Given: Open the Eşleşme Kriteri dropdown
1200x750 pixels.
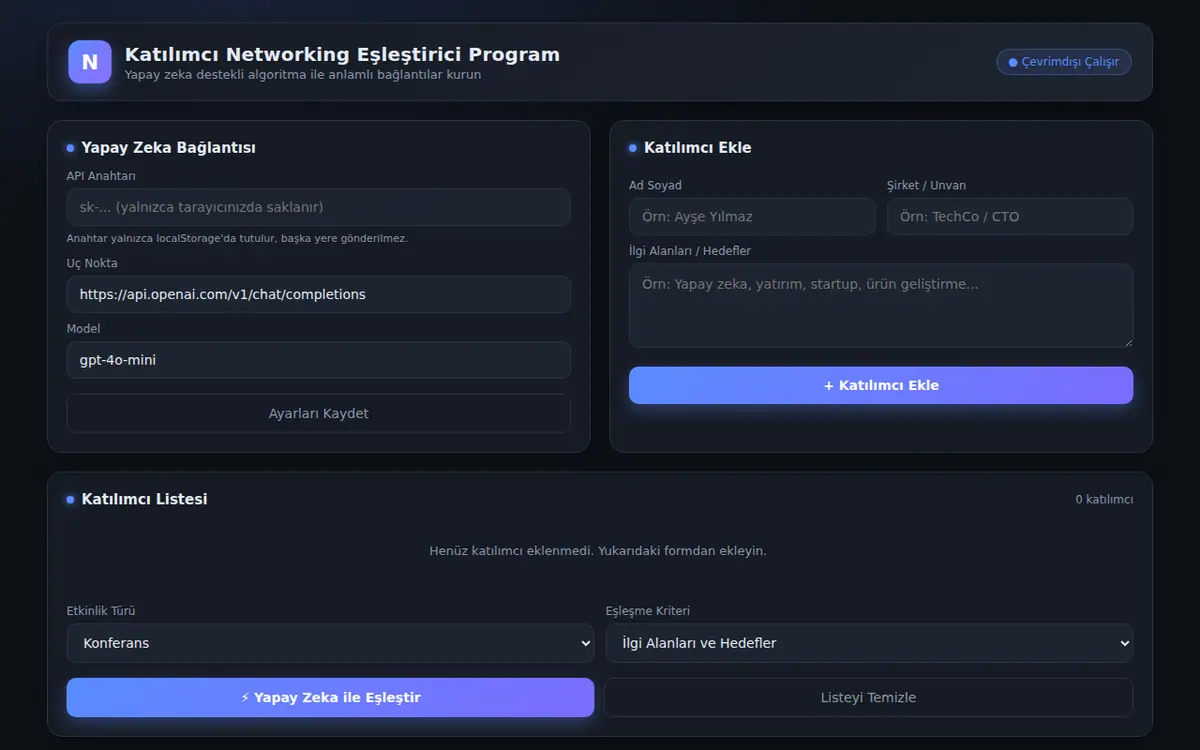Looking at the screenshot, I should [x=869, y=643].
